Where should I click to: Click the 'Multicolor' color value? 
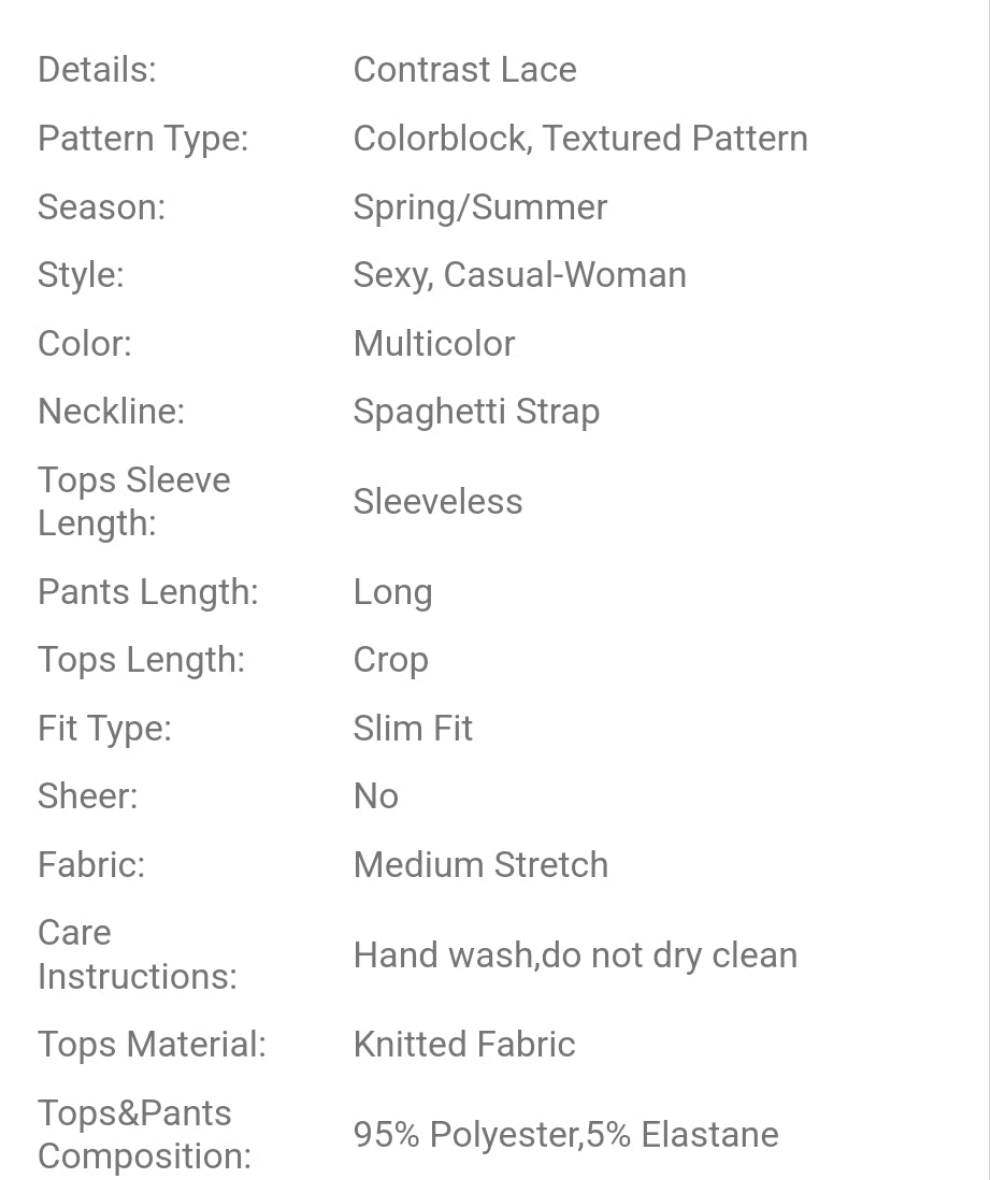point(434,344)
